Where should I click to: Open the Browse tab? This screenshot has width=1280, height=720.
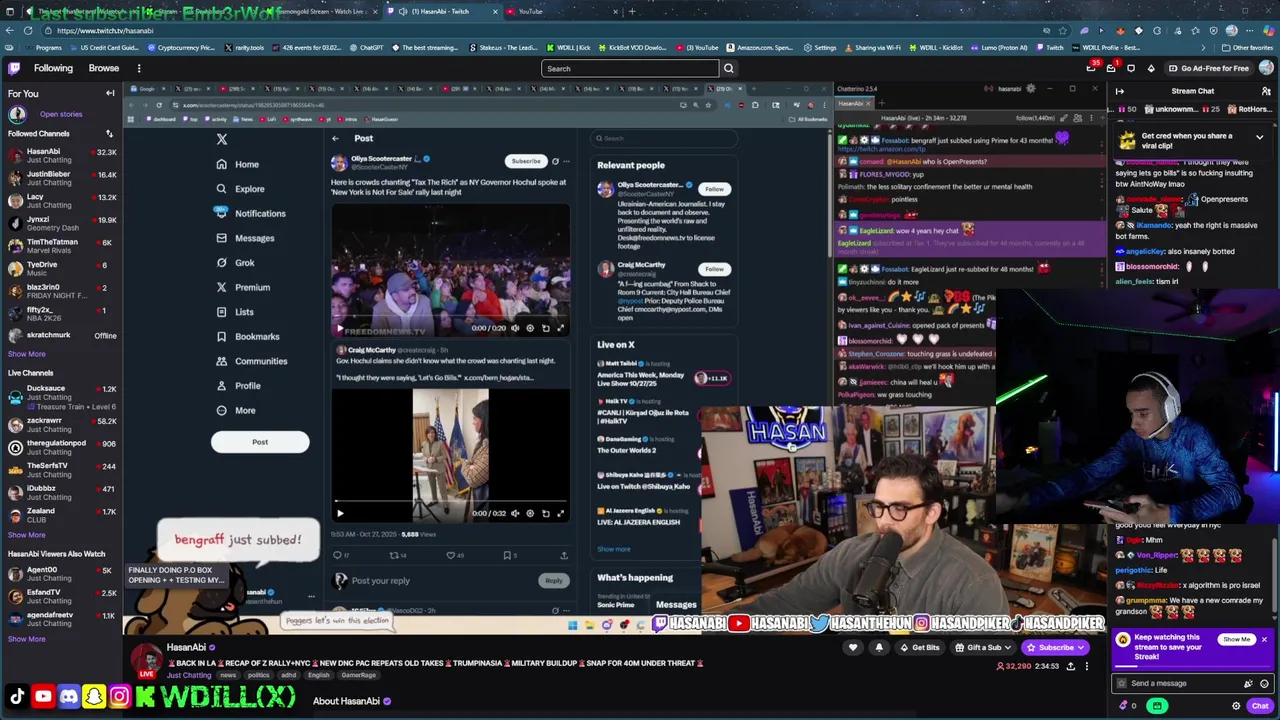click(104, 68)
